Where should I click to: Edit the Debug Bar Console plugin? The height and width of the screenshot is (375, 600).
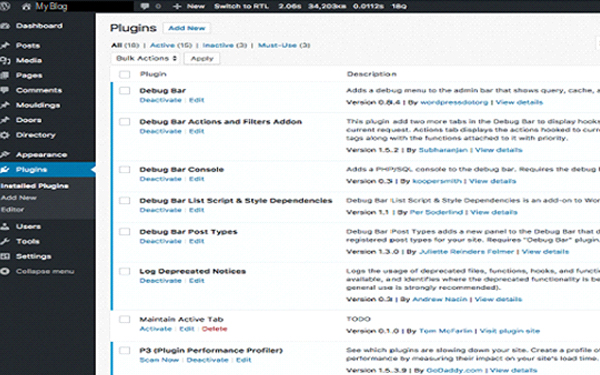(197, 179)
